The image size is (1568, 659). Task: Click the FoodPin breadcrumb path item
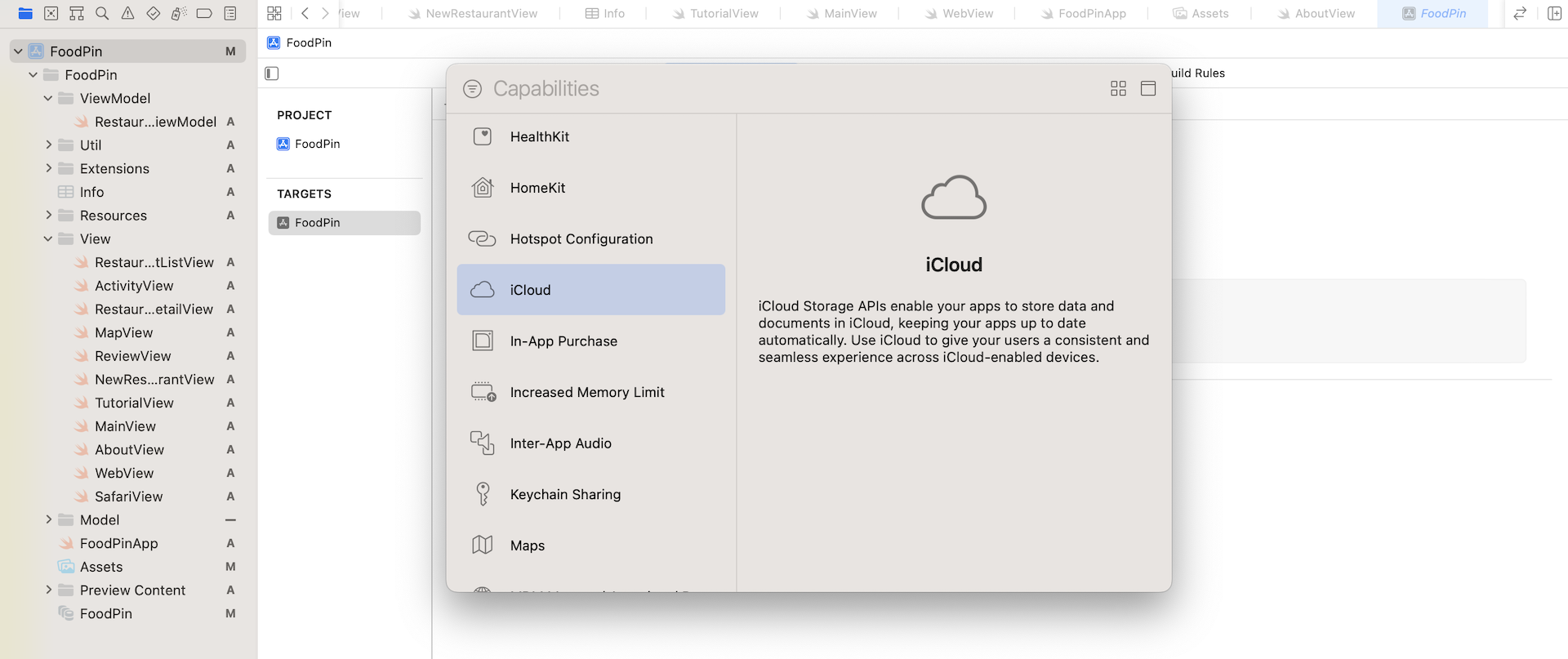(300, 42)
